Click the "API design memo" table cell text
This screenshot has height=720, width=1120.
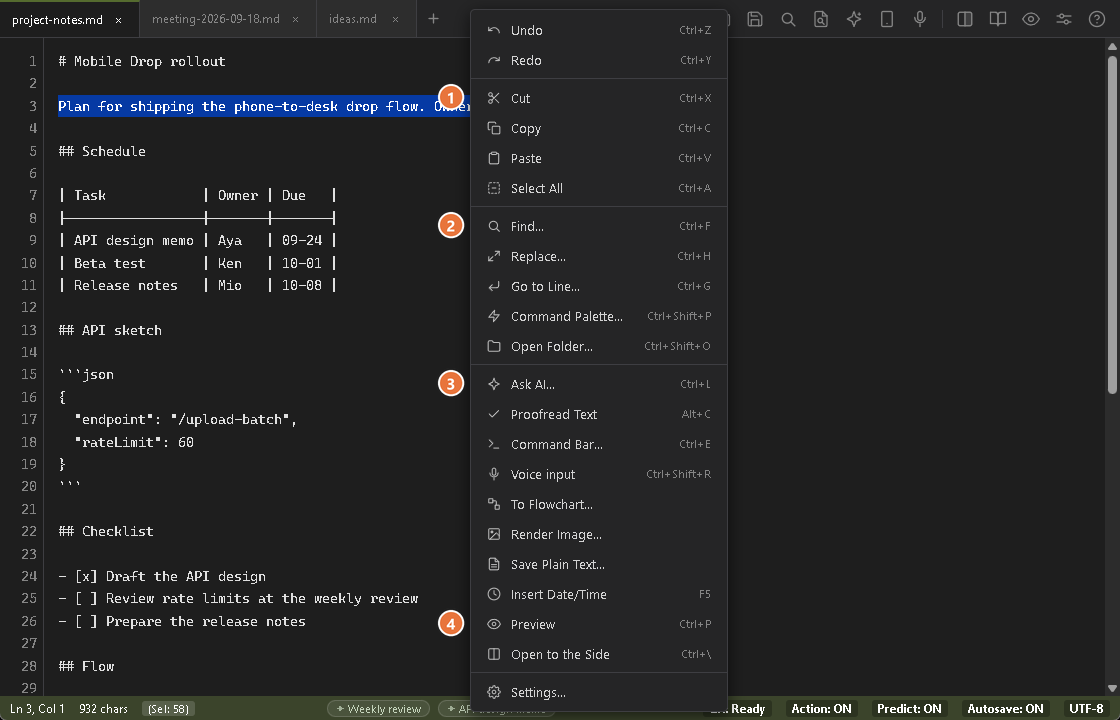(134, 241)
